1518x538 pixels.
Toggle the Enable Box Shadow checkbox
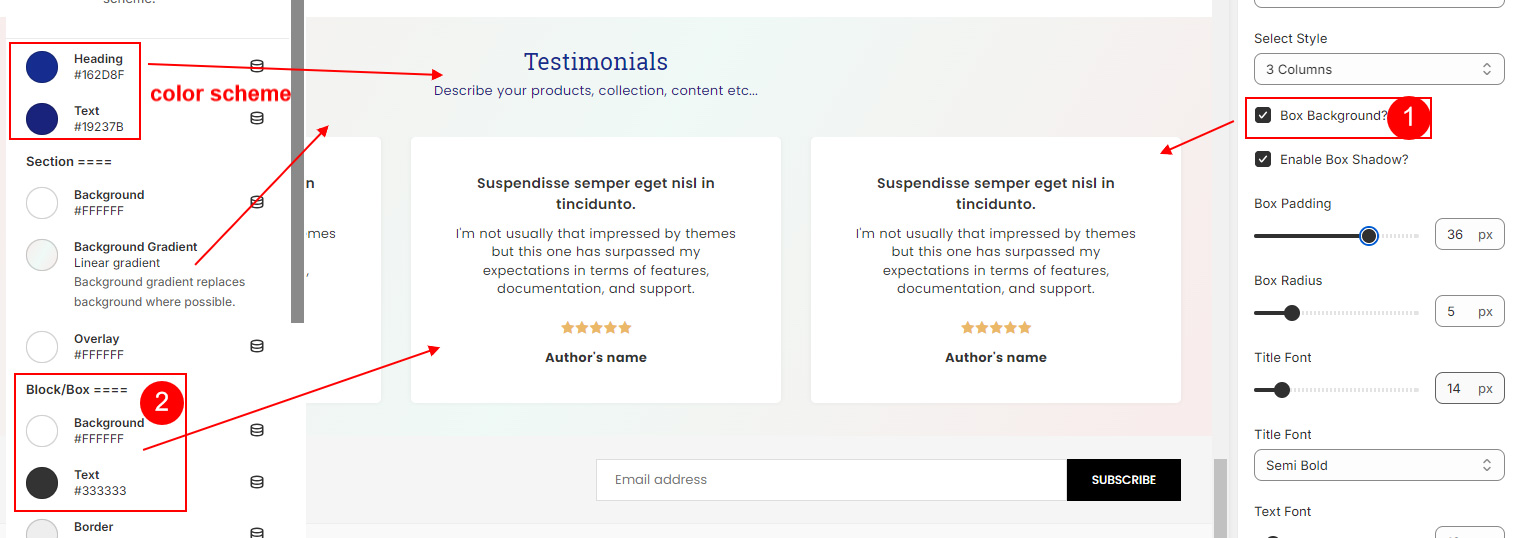tap(1263, 159)
